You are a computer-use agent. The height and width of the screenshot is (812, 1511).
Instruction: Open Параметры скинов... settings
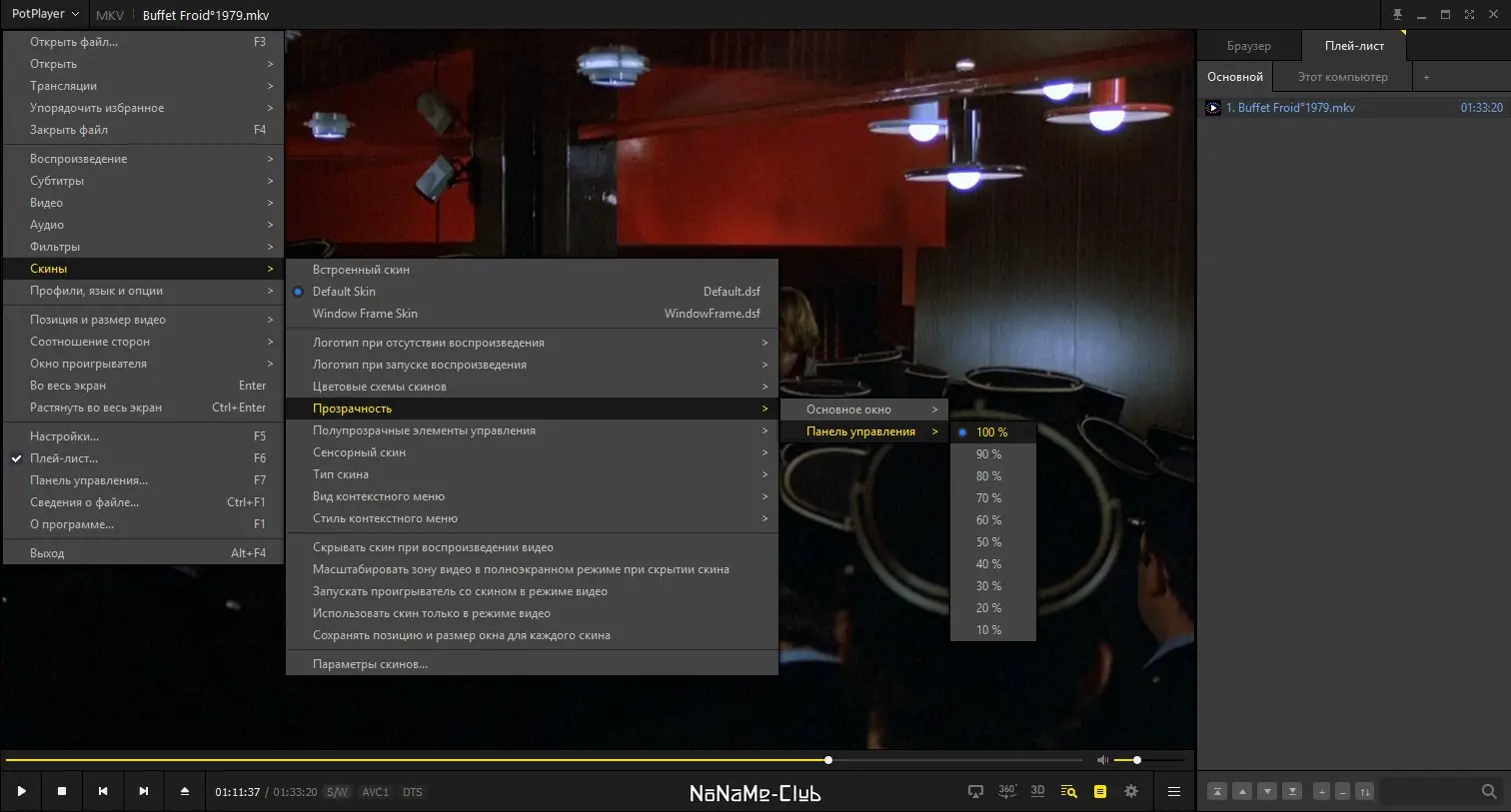(532, 664)
